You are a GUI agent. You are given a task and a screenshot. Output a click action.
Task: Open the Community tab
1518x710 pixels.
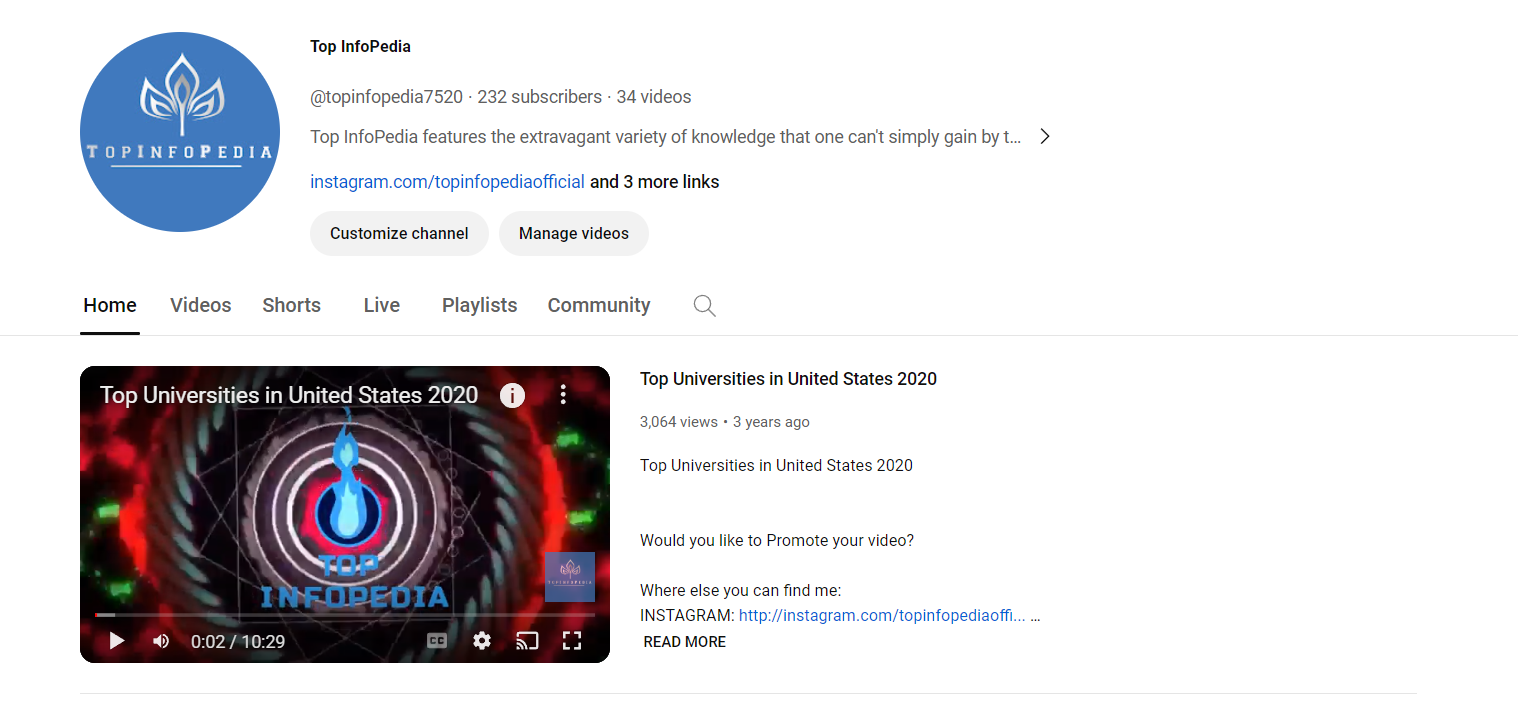(x=598, y=305)
